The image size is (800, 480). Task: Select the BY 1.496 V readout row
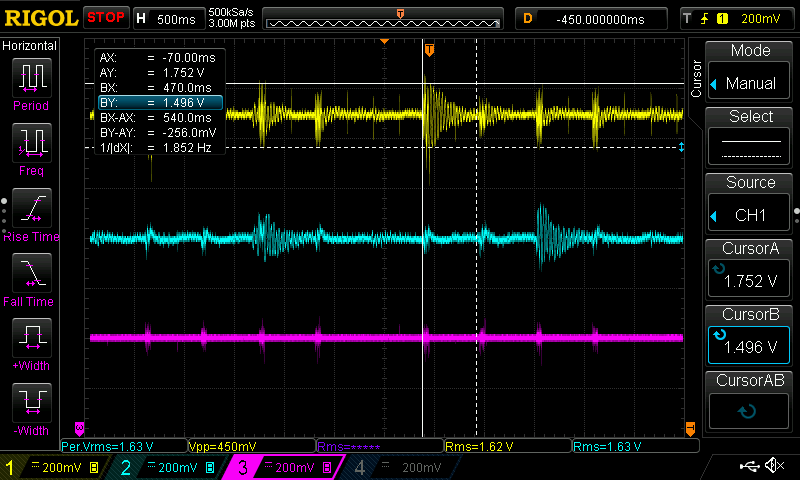pyautogui.click(x=159, y=102)
